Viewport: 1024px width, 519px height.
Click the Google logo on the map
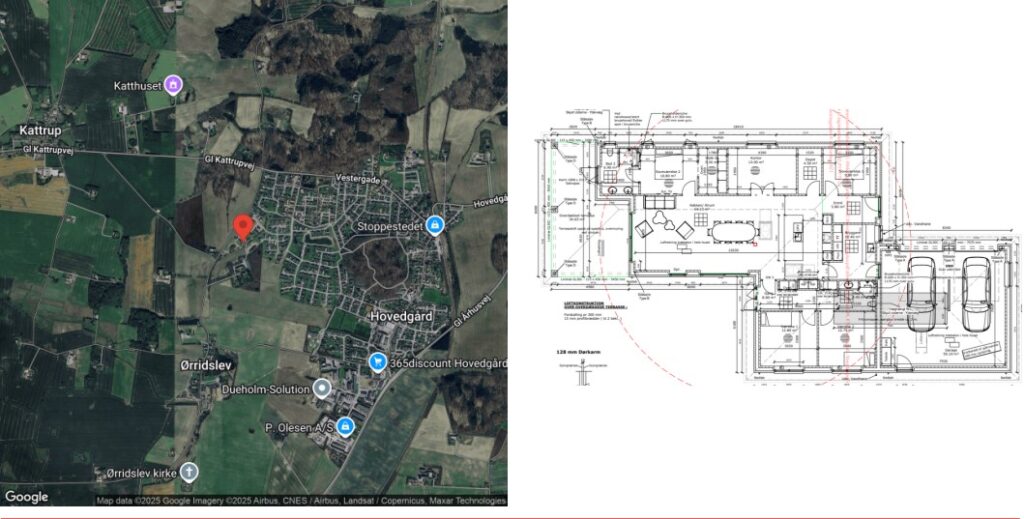pos(26,496)
